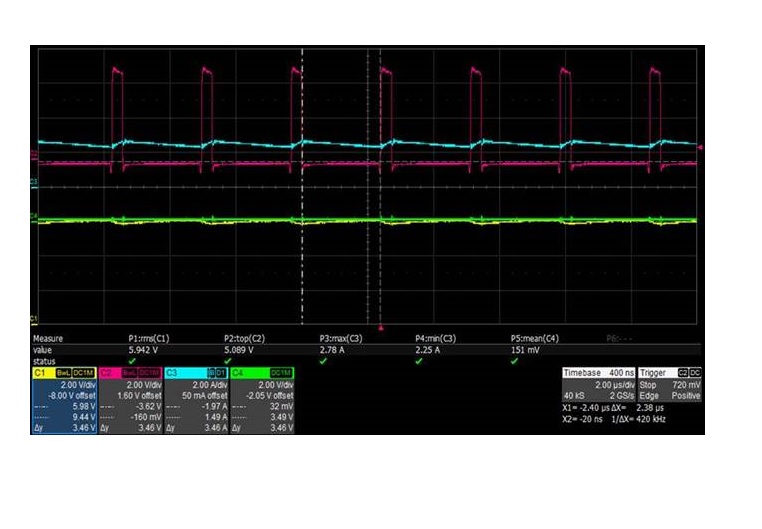This screenshot has width=762, height=529.
Task: Click the trigger level arrow at right edge
Action: (700, 147)
